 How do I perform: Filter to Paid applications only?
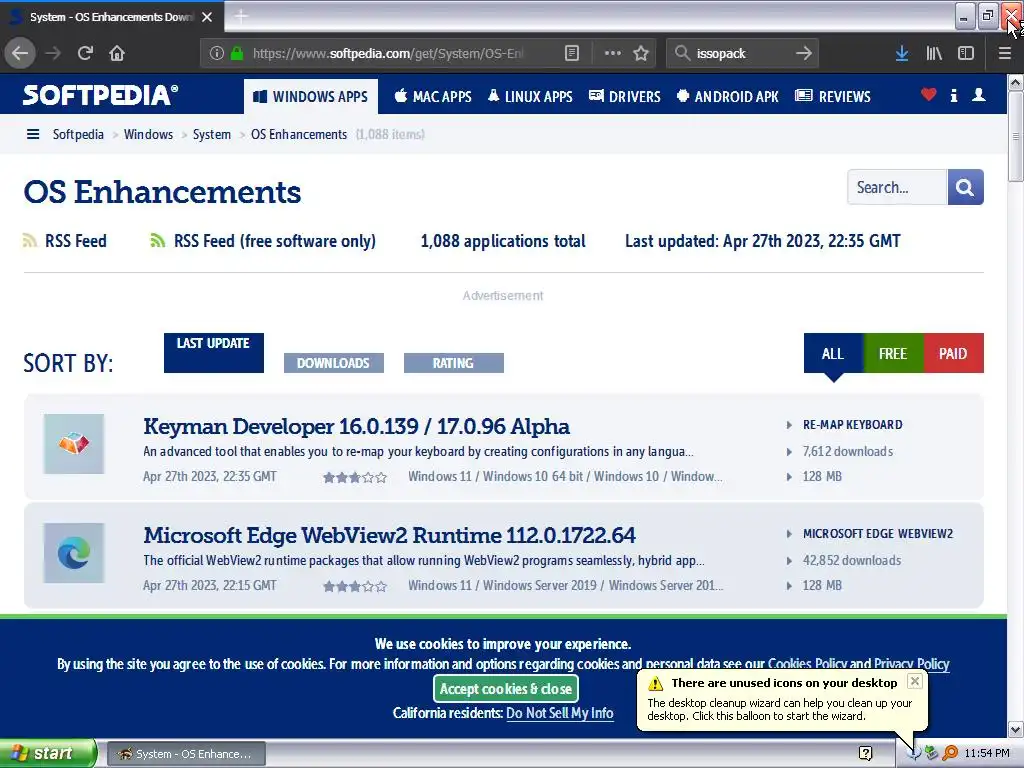953,353
